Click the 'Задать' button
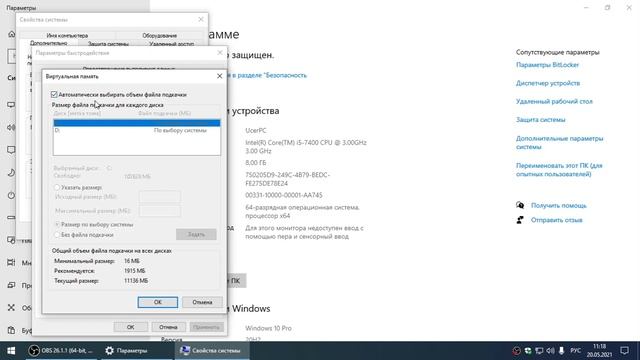This screenshot has height=360, width=640. [196, 234]
